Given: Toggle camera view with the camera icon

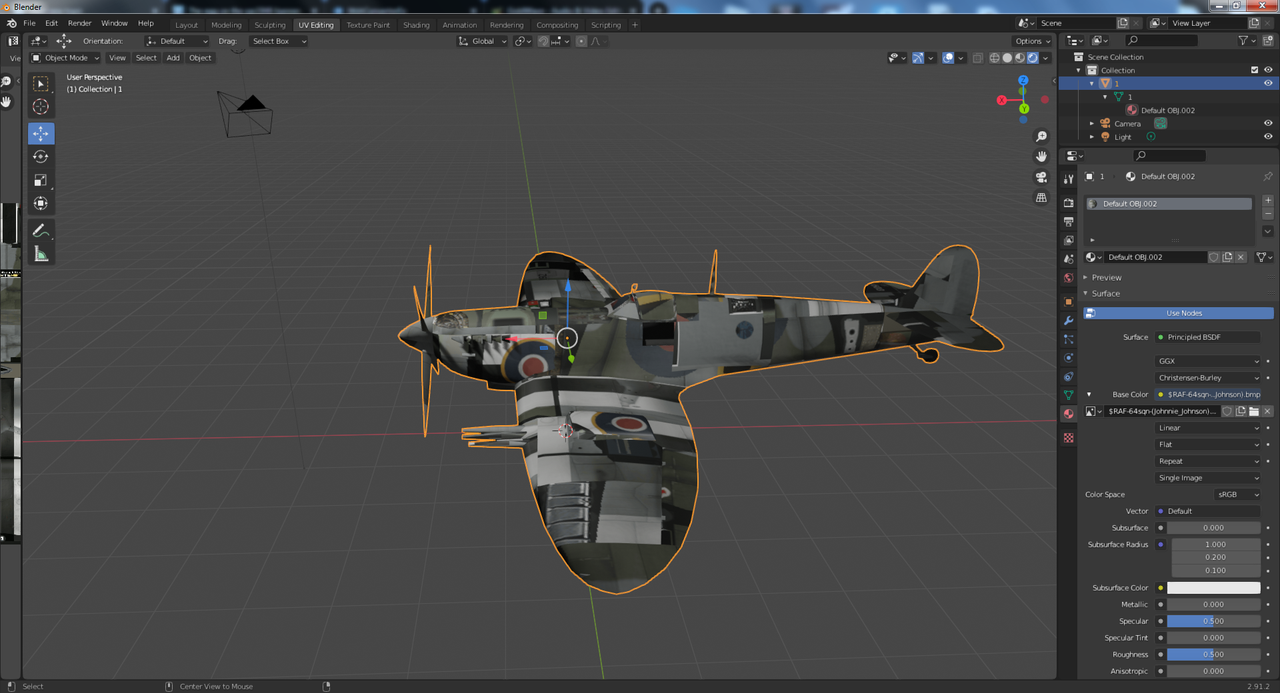Looking at the screenshot, I should (x=1041, y=178).
